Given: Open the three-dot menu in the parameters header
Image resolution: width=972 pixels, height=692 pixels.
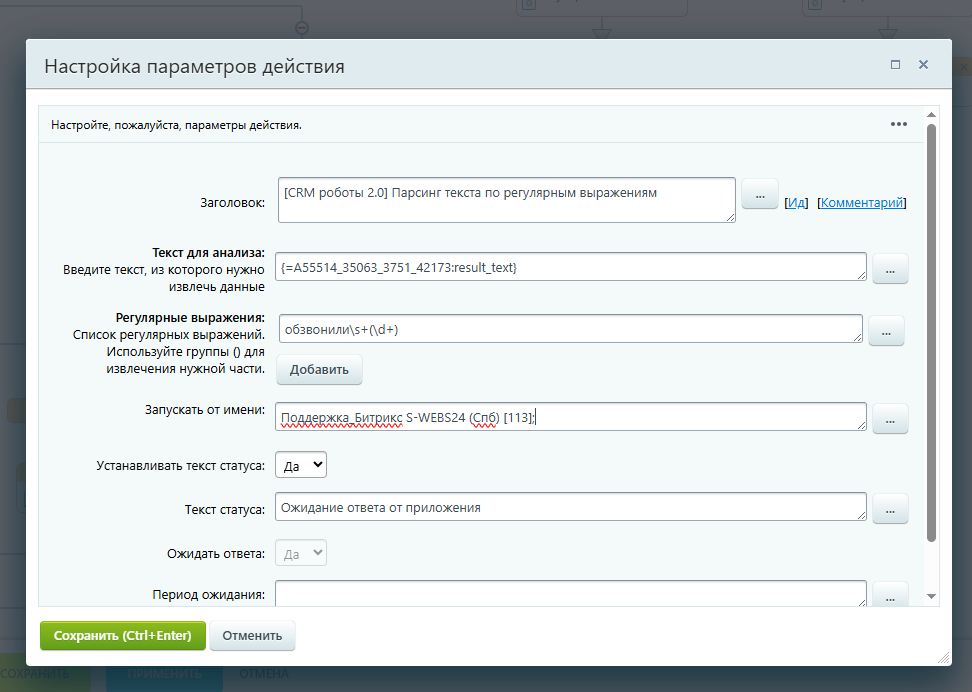Looking at the screenshot, I should [x=898, y=125].
